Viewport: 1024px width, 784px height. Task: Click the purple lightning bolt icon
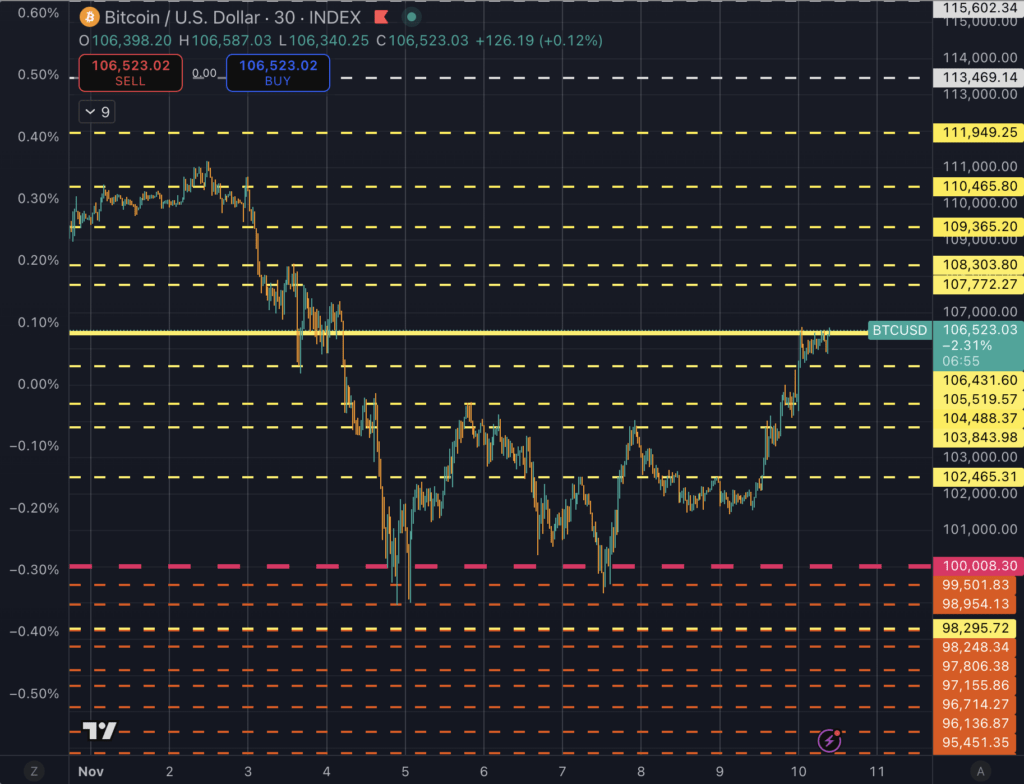[x=830, y=740]
